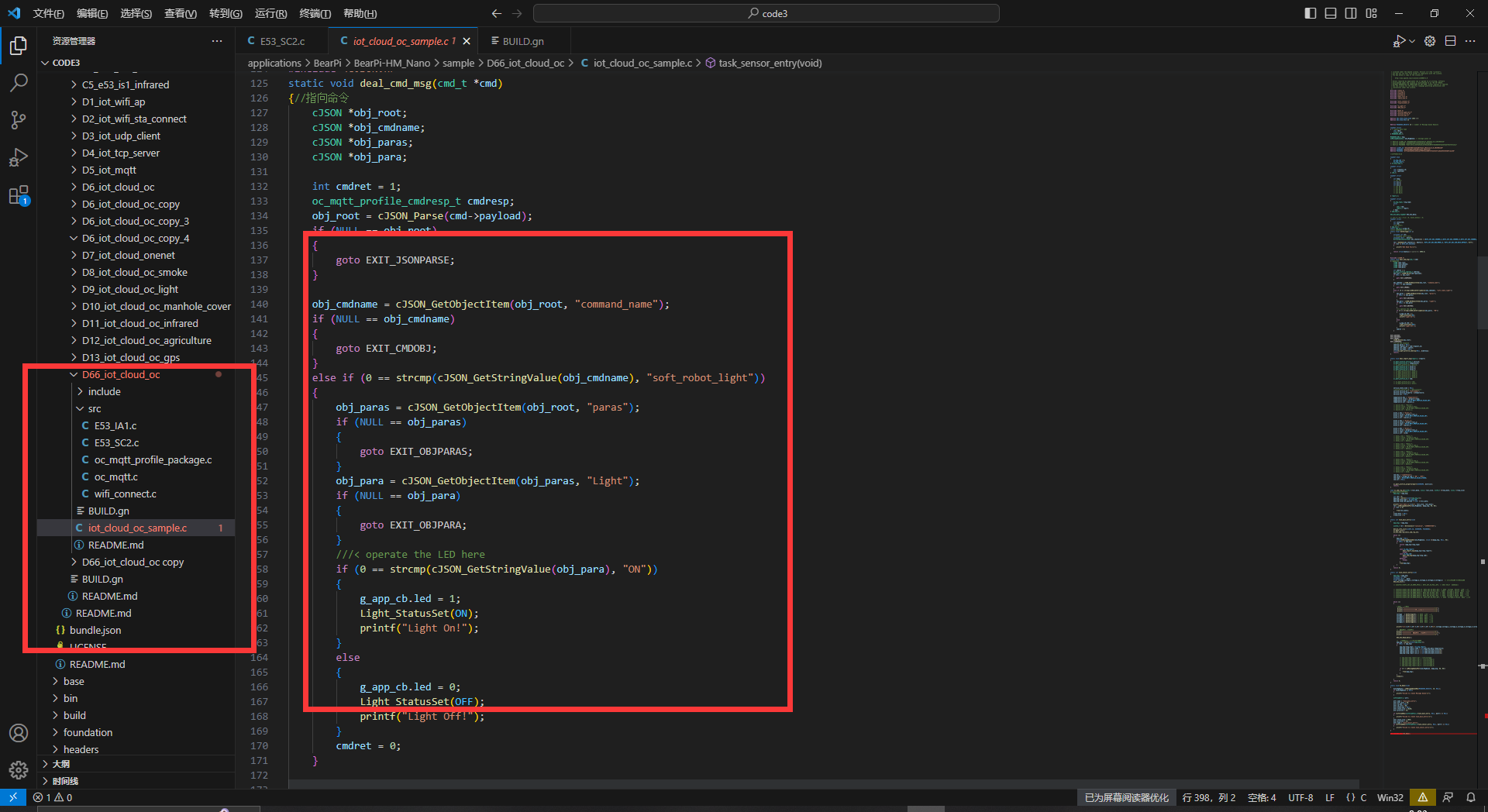Expand the foundation folder
The width and height of the screenshot is (1488, 812).
point(88,732)
